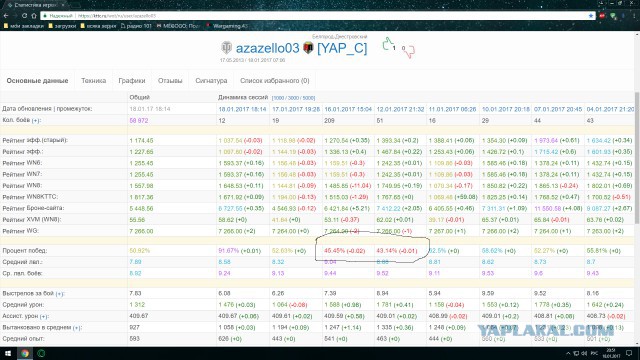640x360 pixels.
Task: Click the Рейтинг WN8 row label
Action: 22,186
